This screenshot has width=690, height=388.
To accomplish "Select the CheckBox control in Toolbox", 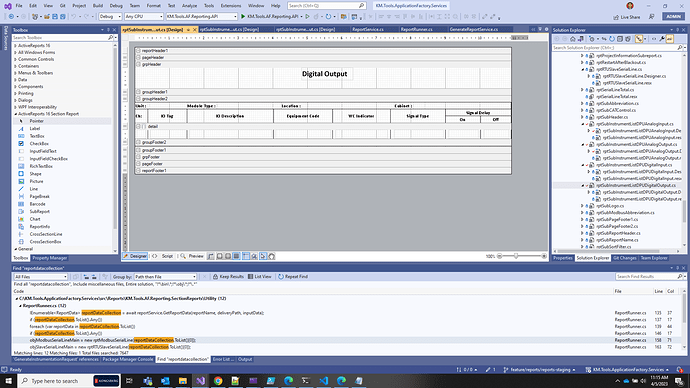I will [39, 143].
